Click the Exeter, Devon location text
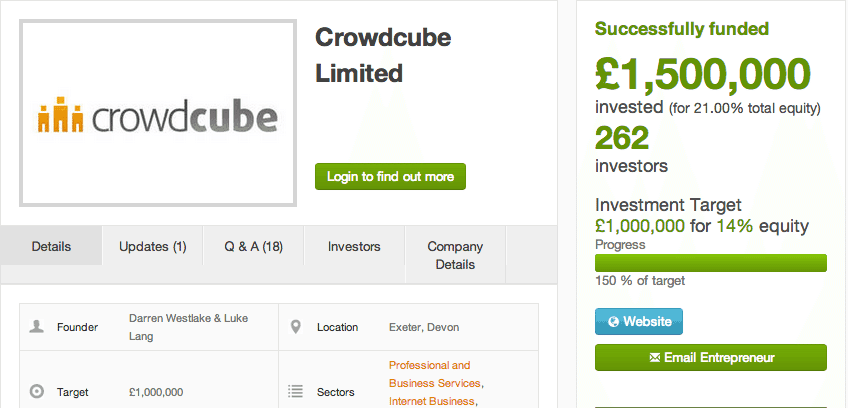 424,327
